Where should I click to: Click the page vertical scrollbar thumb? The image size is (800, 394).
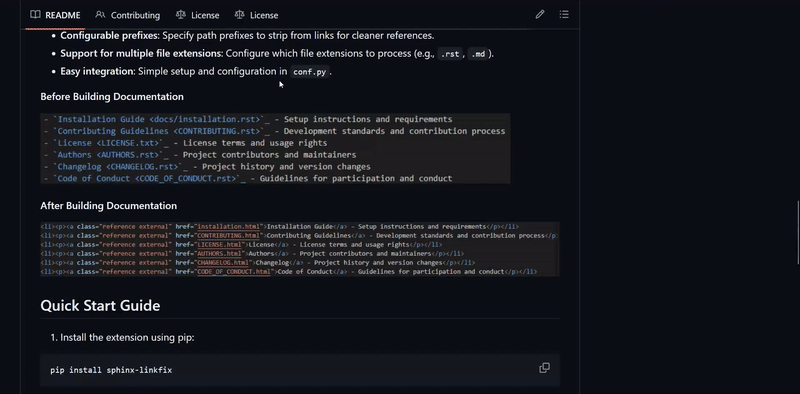pyautogui.click(x=798, y=232)
